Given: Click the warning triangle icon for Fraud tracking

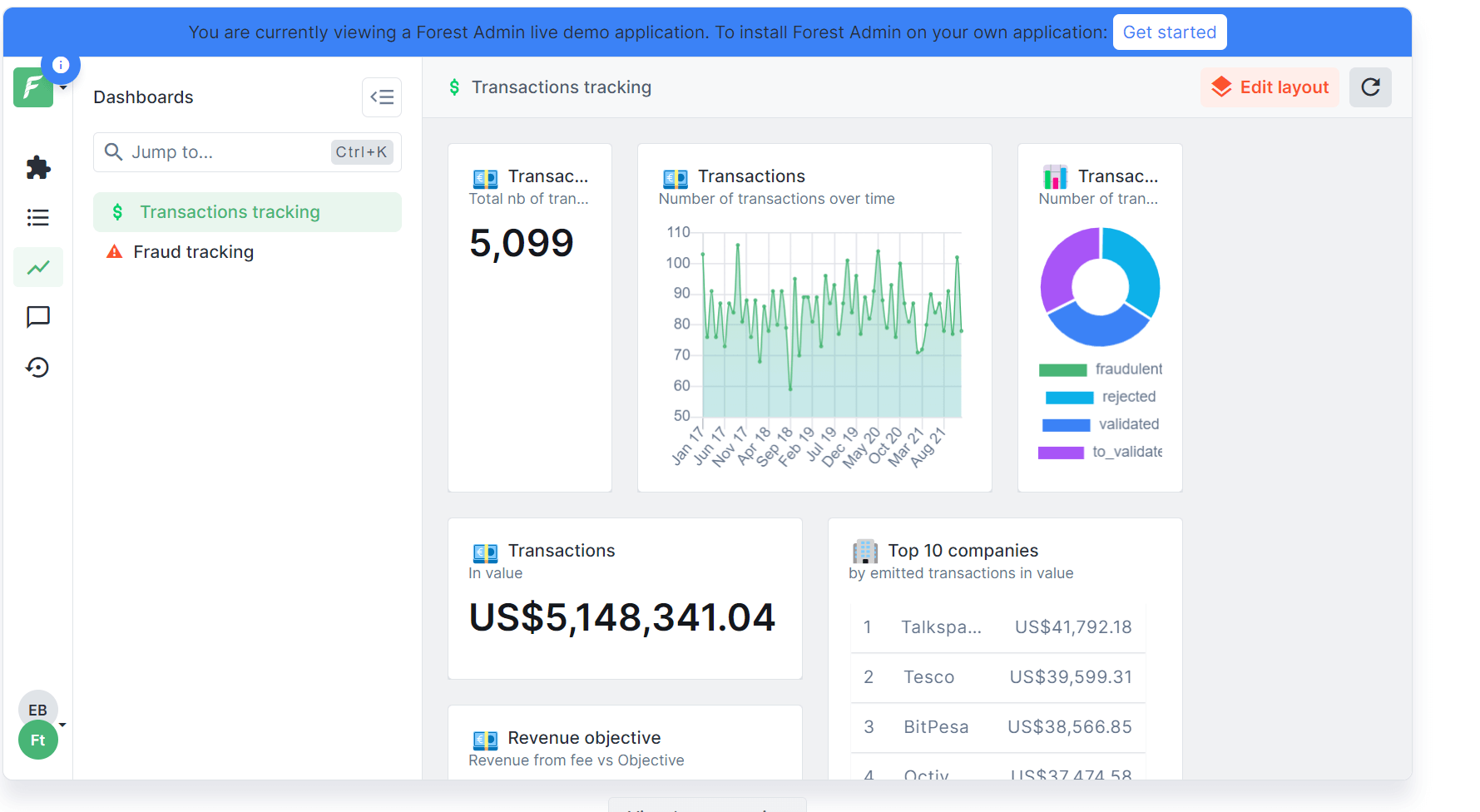Looking at the screenshot, I should 115,251.
